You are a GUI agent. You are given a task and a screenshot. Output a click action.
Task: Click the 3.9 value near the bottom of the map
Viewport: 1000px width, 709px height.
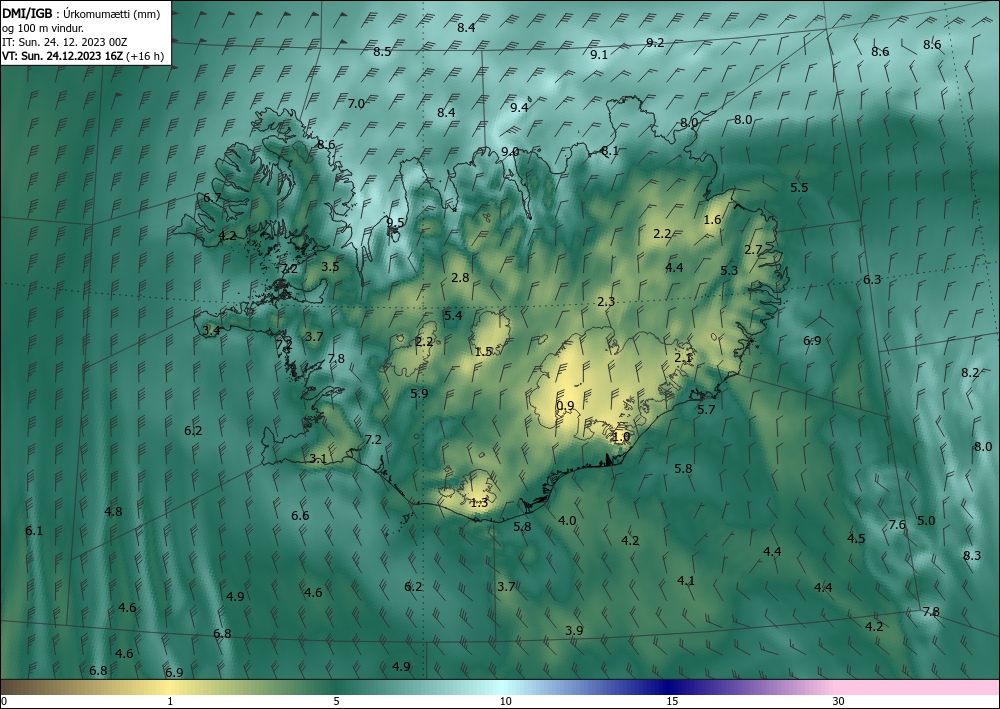574,631
